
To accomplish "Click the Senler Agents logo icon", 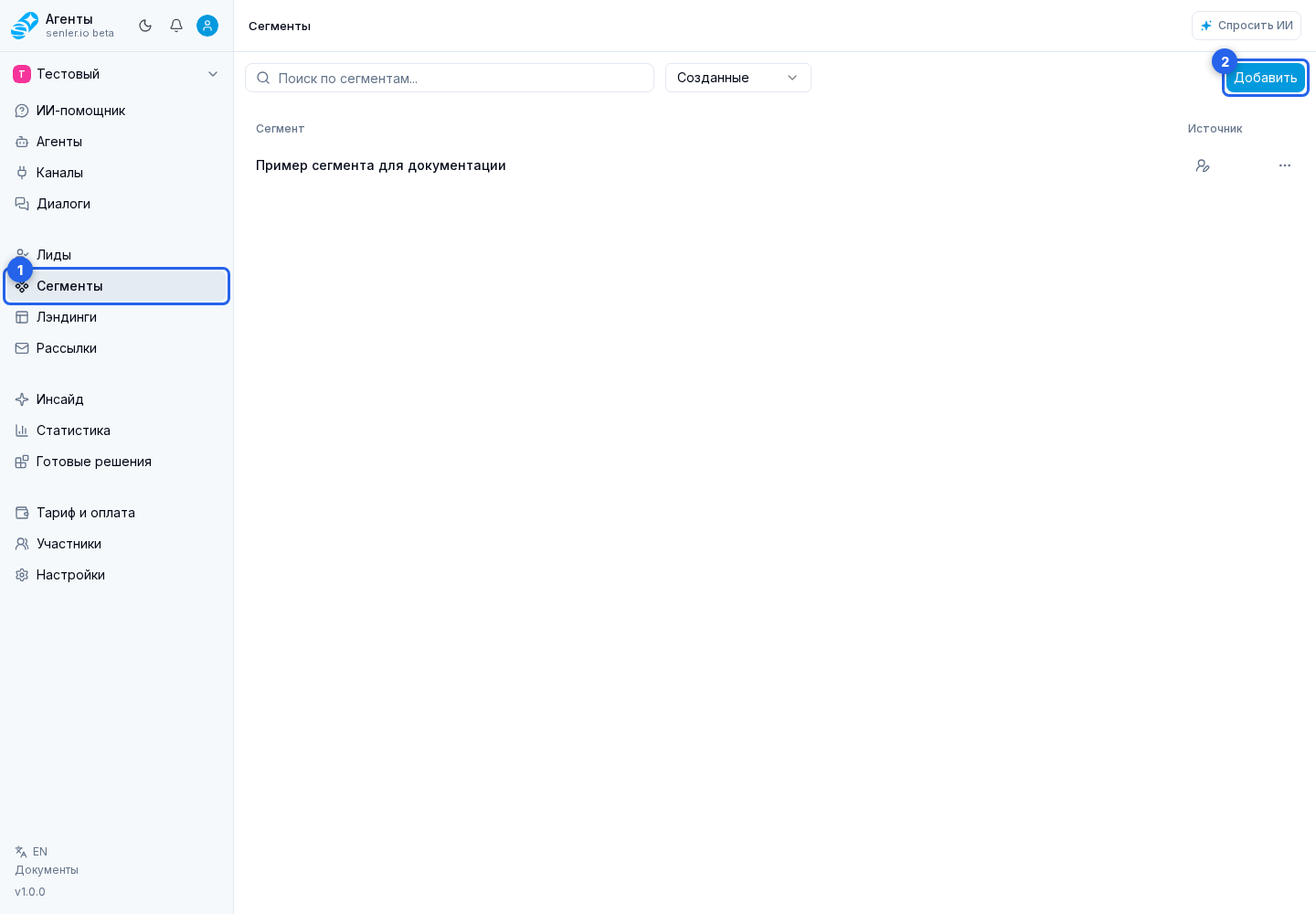I will 25,26.
